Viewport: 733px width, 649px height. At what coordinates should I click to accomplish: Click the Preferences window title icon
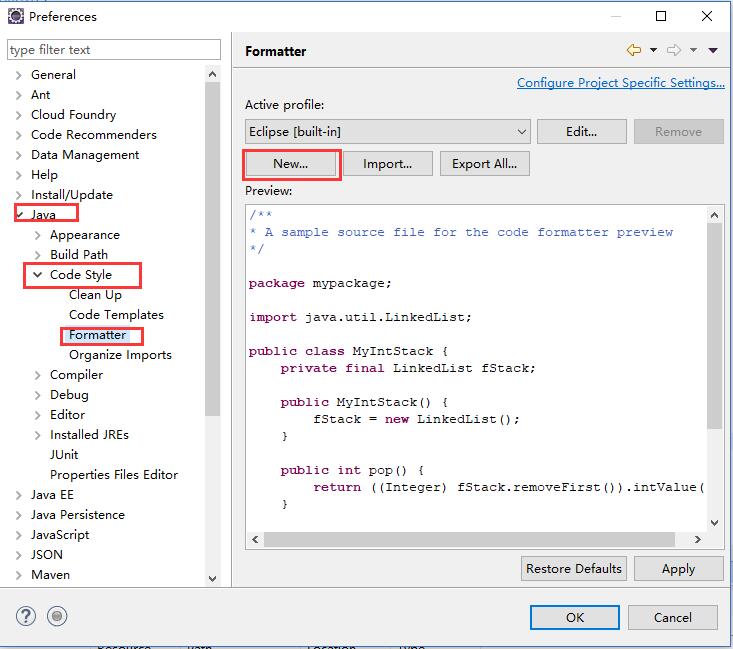point(15,16)
